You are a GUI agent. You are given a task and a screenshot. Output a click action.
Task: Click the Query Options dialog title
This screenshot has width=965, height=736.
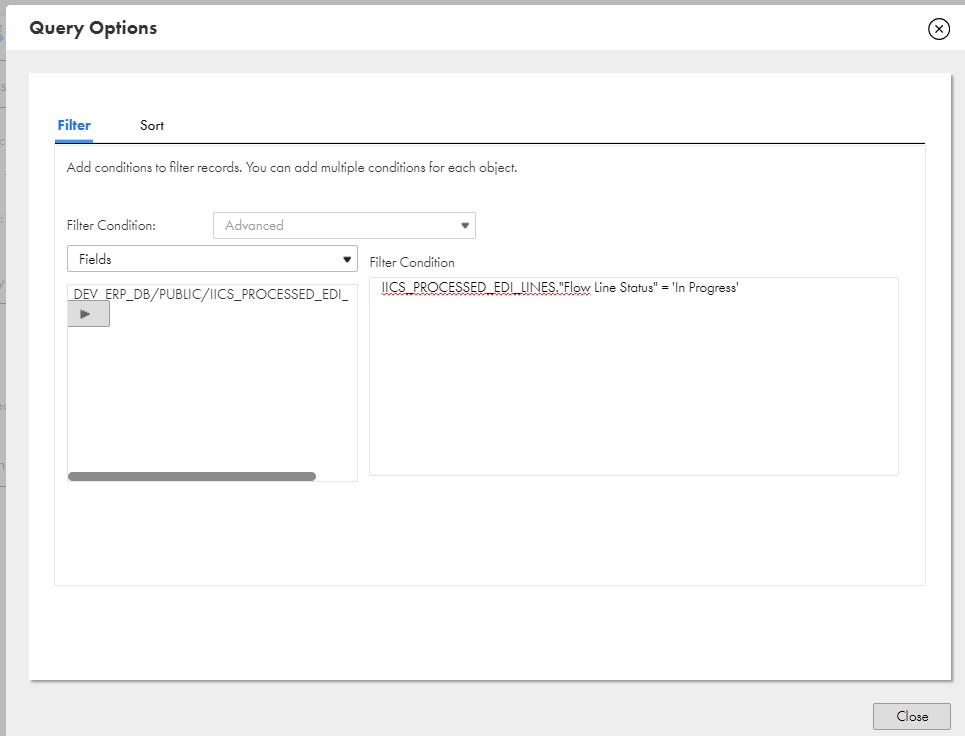pyautogui.click(x=93, y=28)
